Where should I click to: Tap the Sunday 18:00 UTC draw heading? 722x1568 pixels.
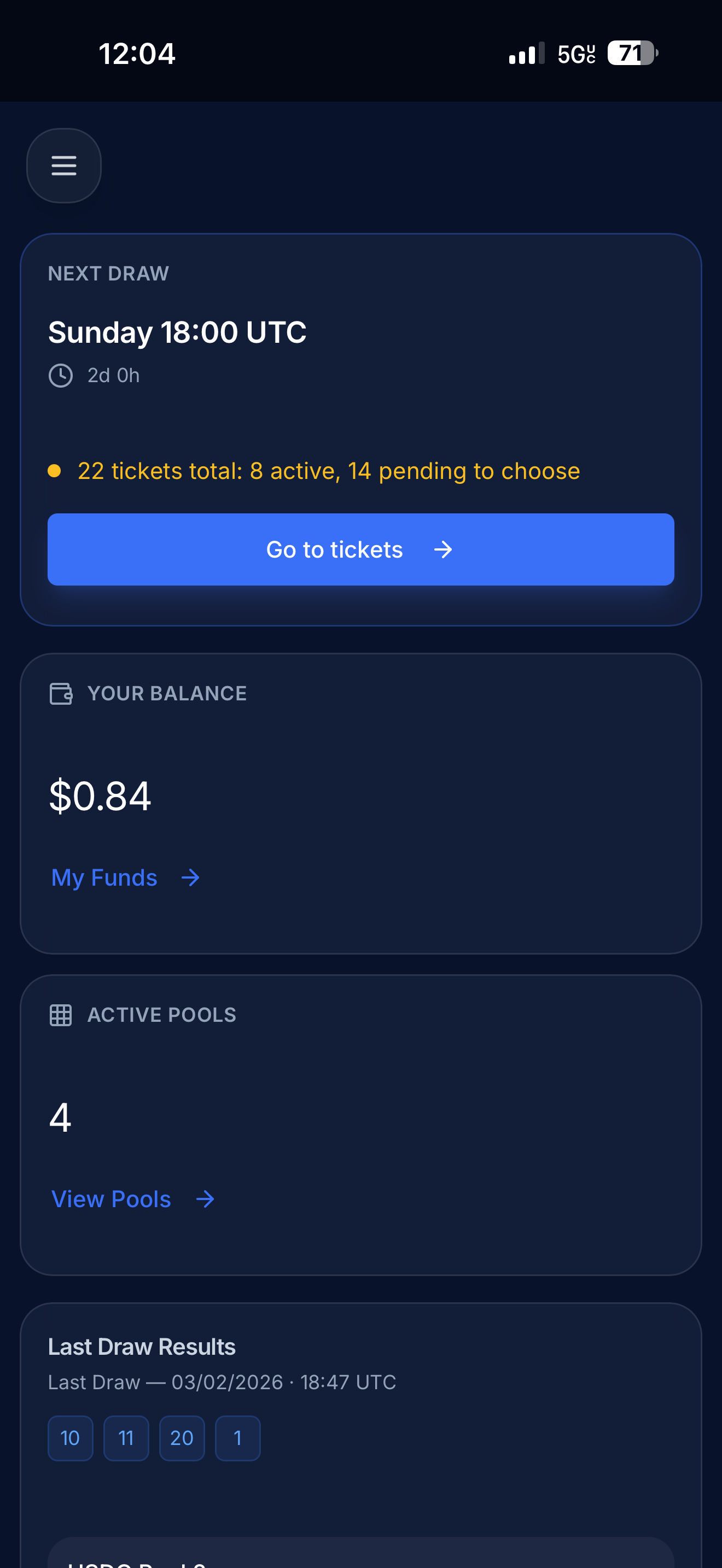click(x=177, y=332)
